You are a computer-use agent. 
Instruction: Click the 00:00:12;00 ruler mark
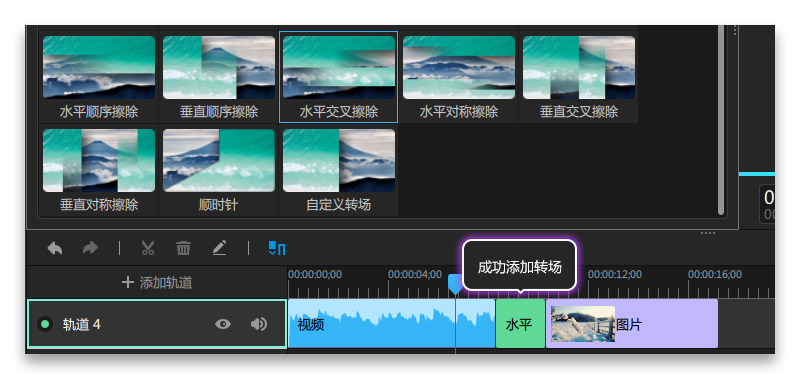(x=614, y=274)
